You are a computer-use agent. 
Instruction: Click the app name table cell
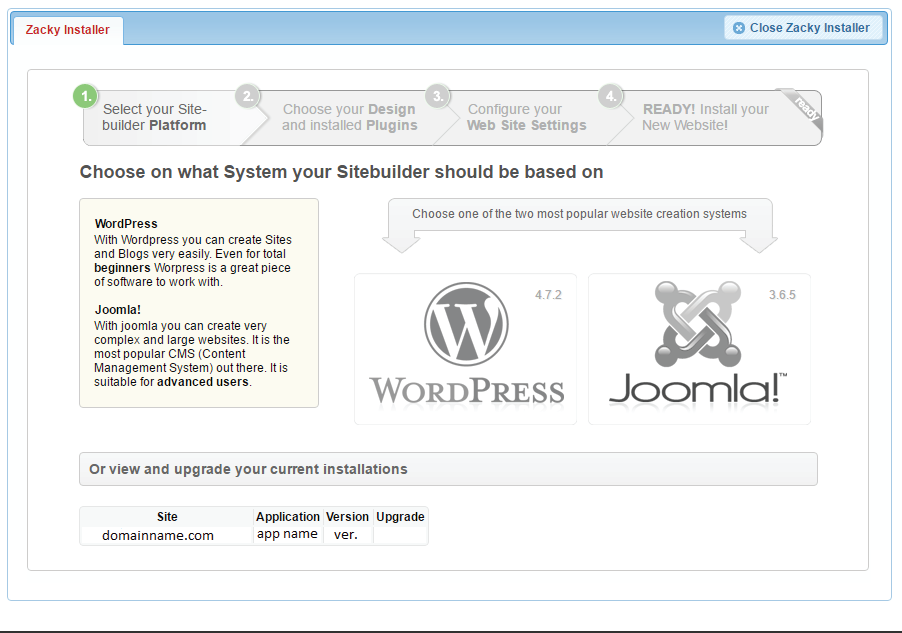point(287,534)
